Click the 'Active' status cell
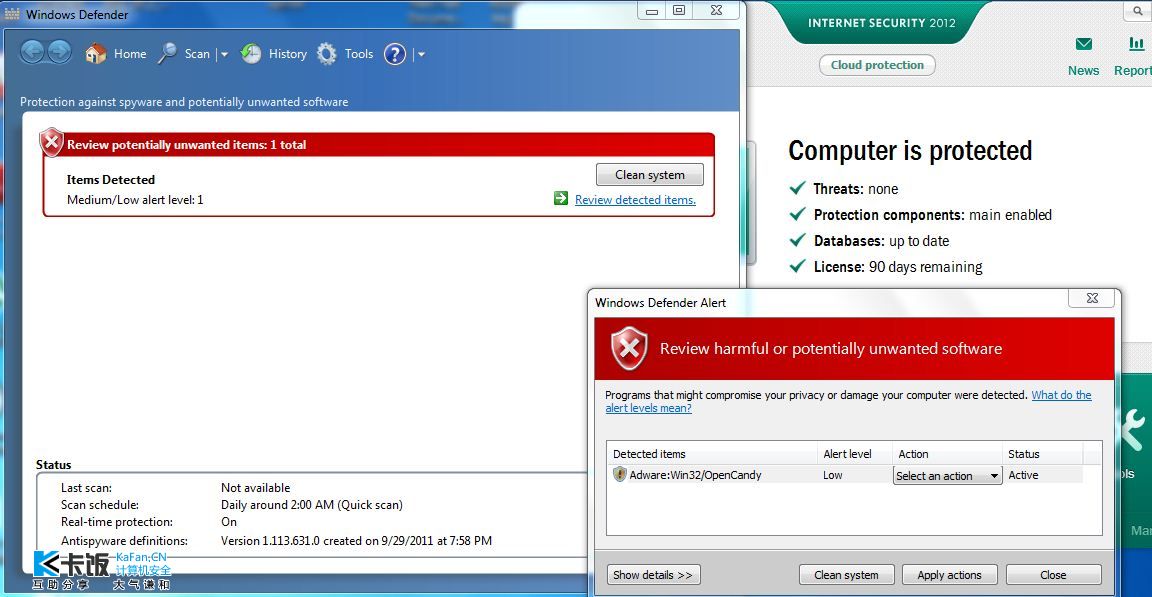This screenshot has height=597, width=1152. (x=1023, y=475)
